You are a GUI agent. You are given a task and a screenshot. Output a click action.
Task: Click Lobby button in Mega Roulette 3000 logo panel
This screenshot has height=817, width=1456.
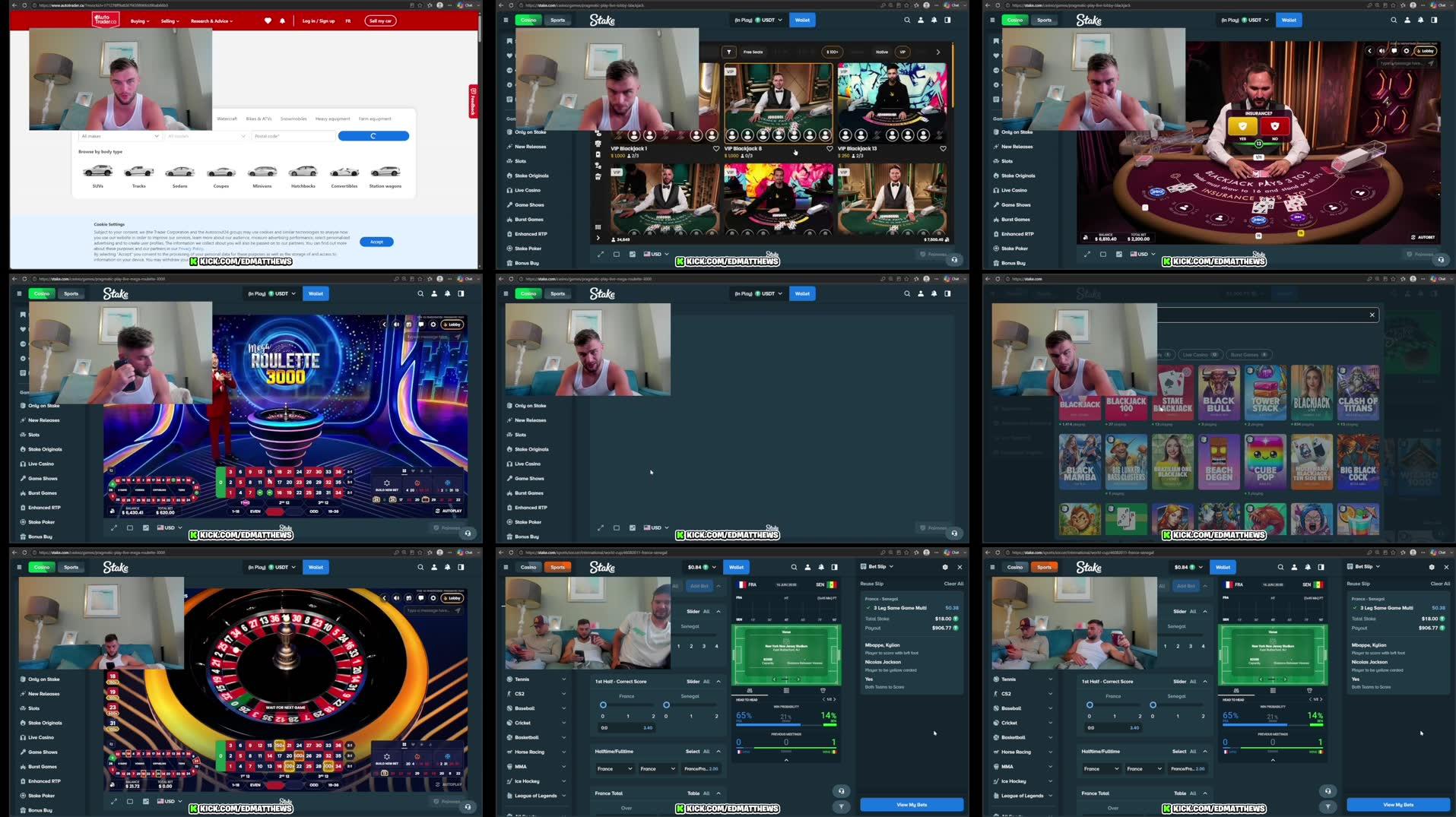(453, 325)
